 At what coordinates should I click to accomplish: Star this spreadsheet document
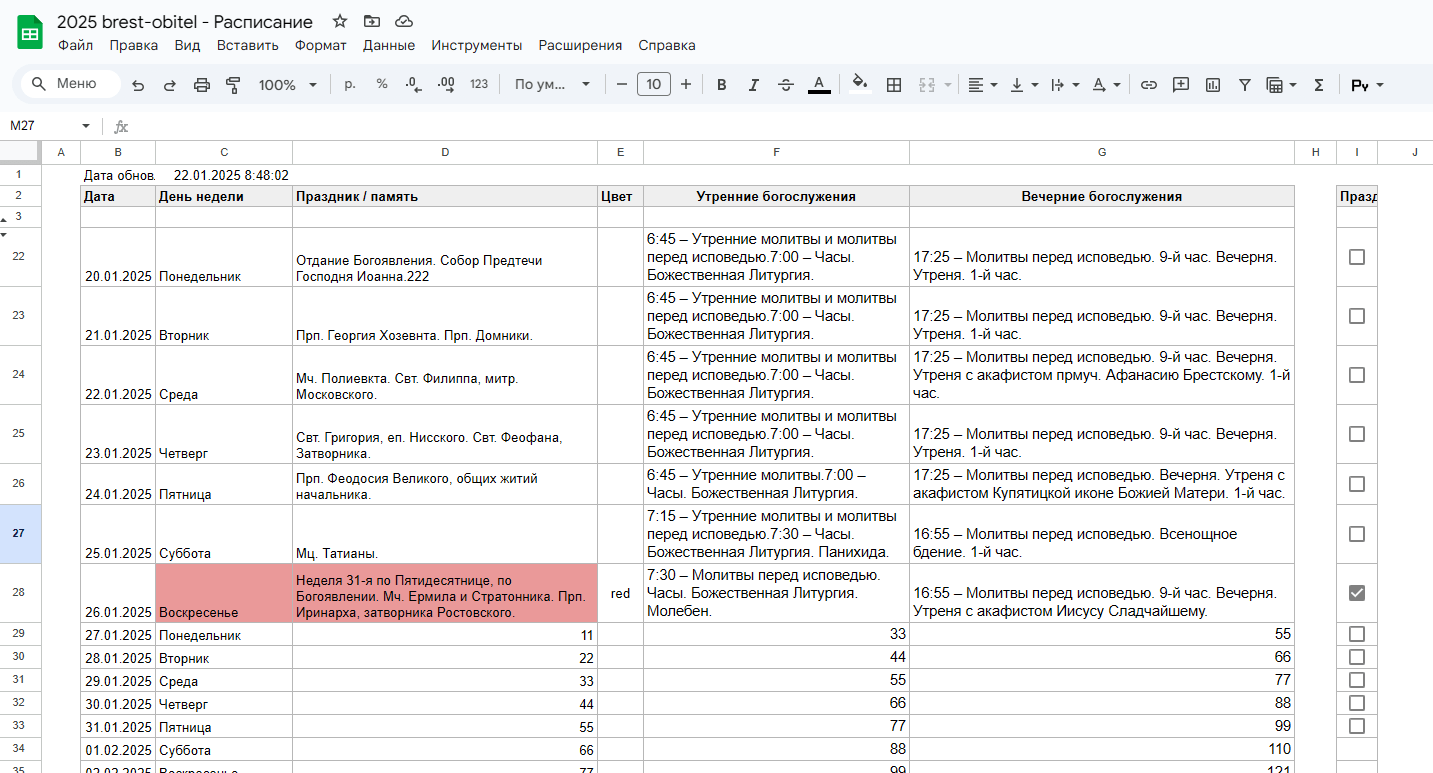pyautogui.click(x=340, y=21)
